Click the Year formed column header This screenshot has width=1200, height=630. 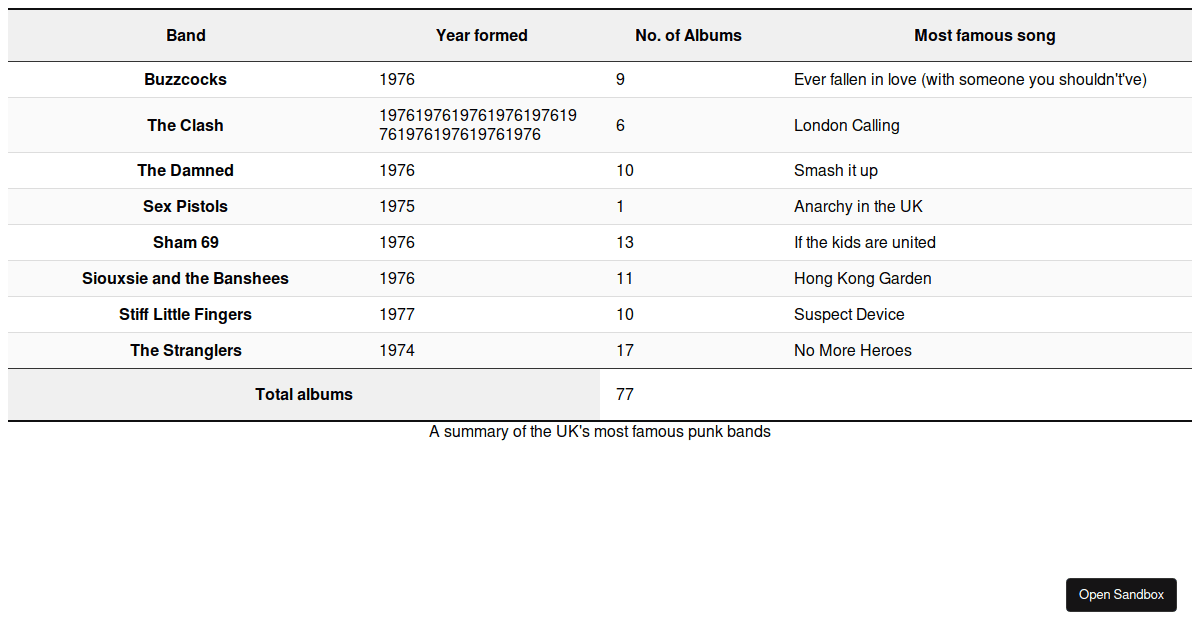(x=481, y=36)
